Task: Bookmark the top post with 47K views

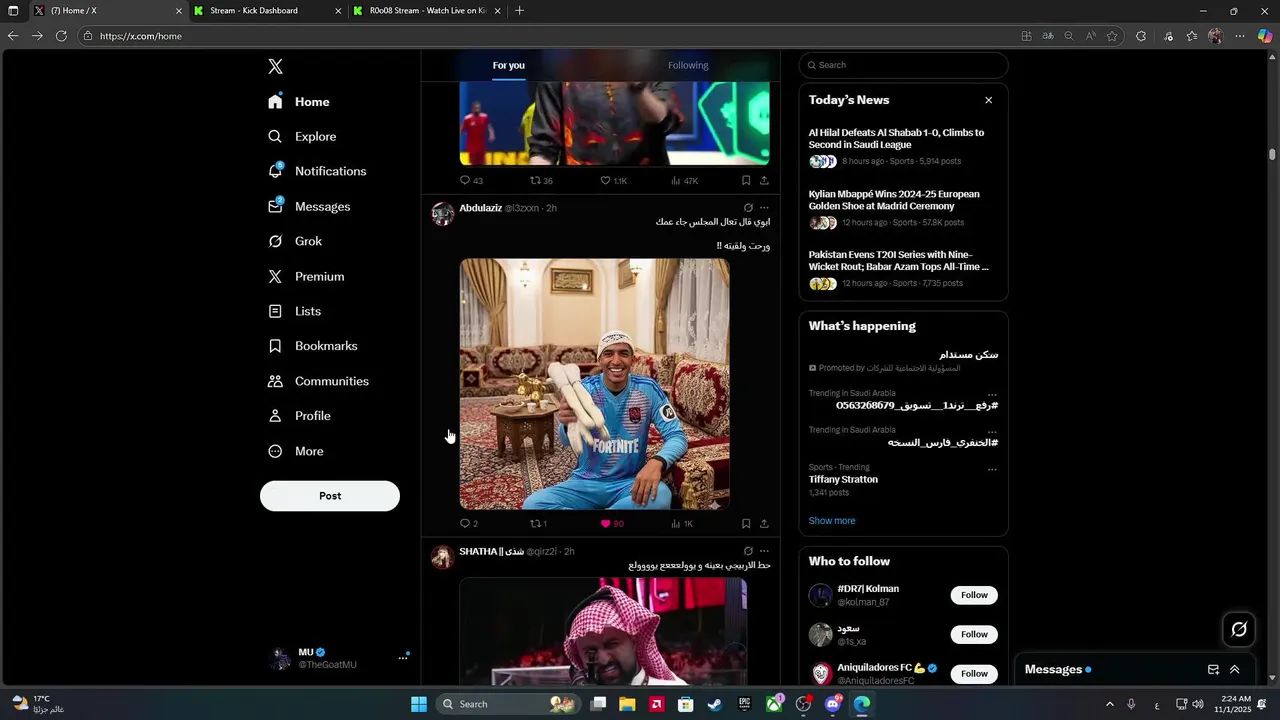Action: click(746, 181)
